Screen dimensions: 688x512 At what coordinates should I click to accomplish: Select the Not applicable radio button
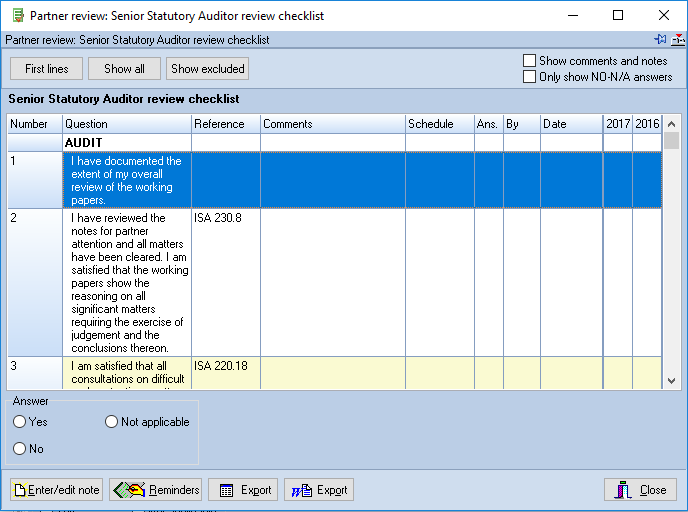[111, 422]
